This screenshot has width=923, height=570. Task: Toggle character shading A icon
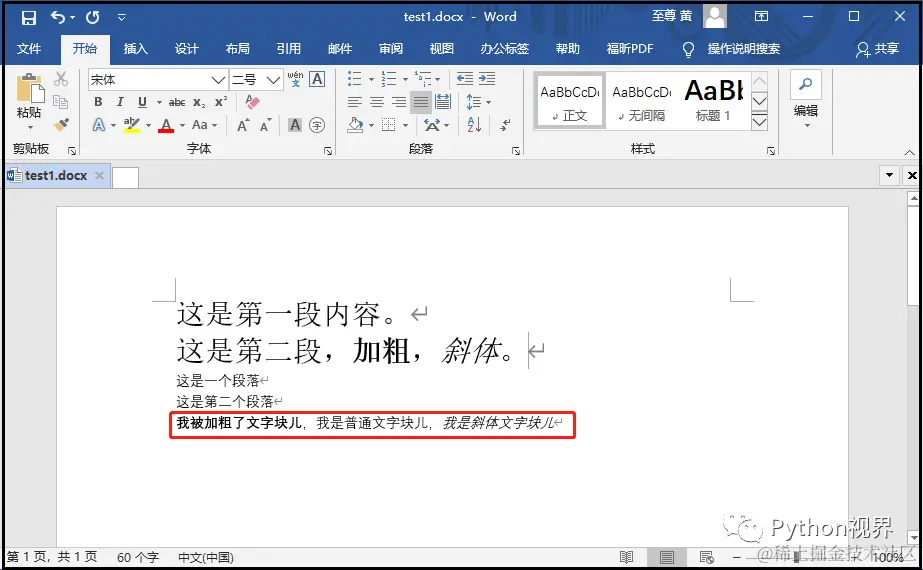(295, 125)
